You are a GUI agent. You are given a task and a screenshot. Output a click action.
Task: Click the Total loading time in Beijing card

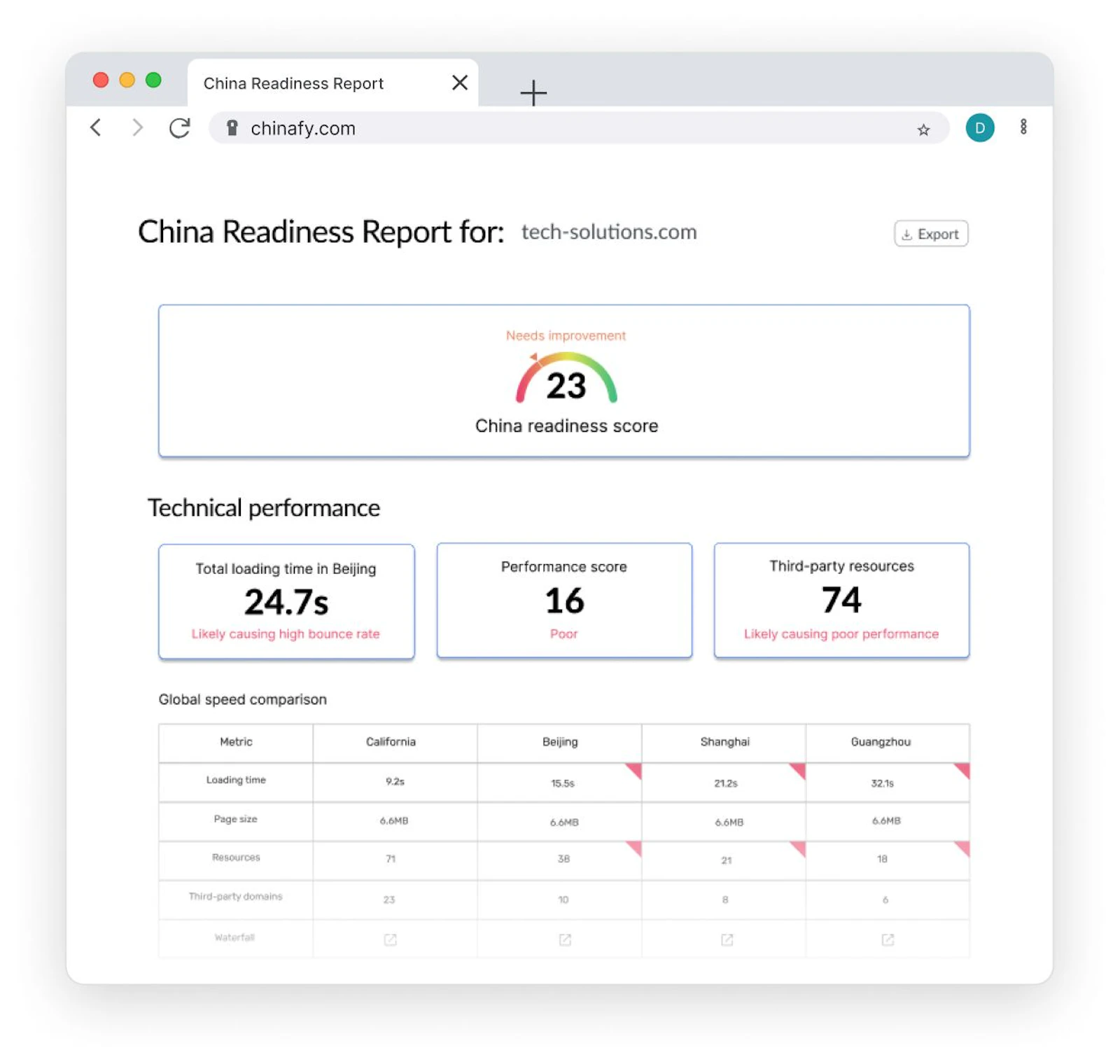point(286,601)
